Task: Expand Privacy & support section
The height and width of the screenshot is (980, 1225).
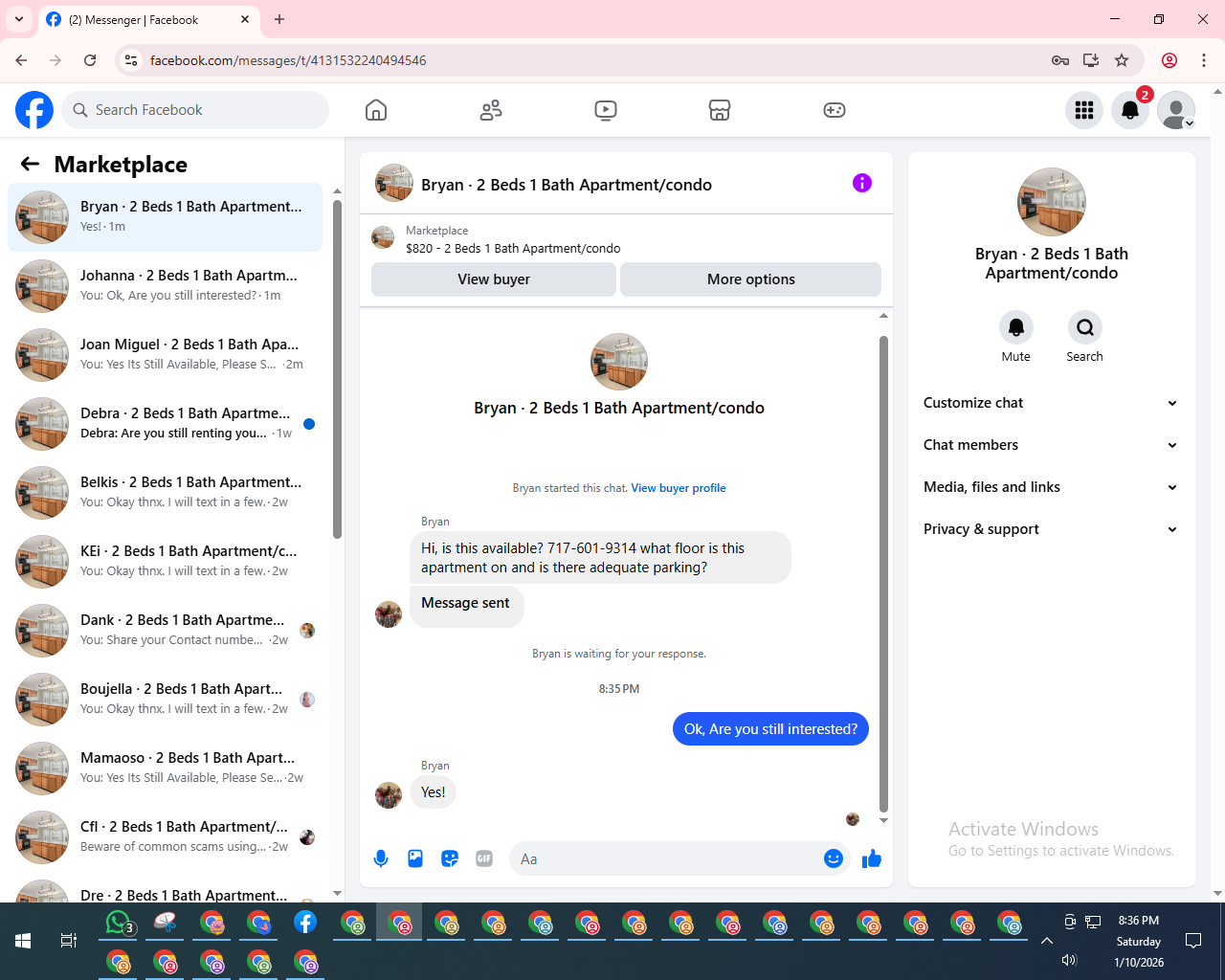Action: pyautogui.click(x=1051, y=529)
